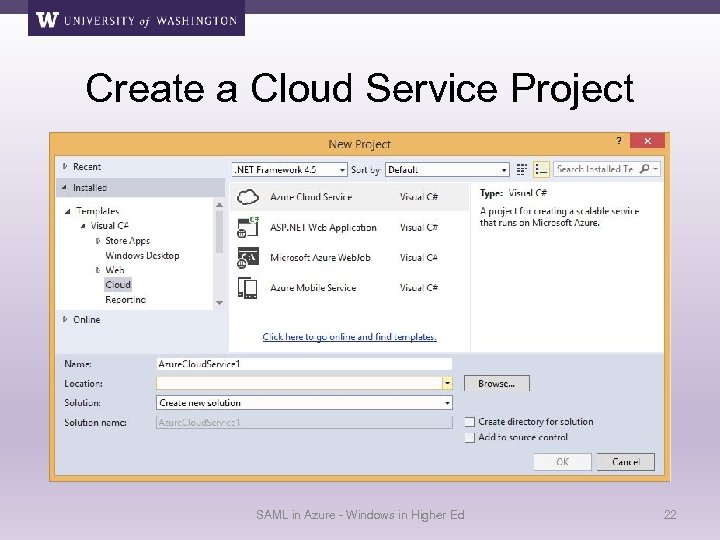The image size is (720, 540).
Task: Select the Reporting tree item
Action: [x=125, y=299]
